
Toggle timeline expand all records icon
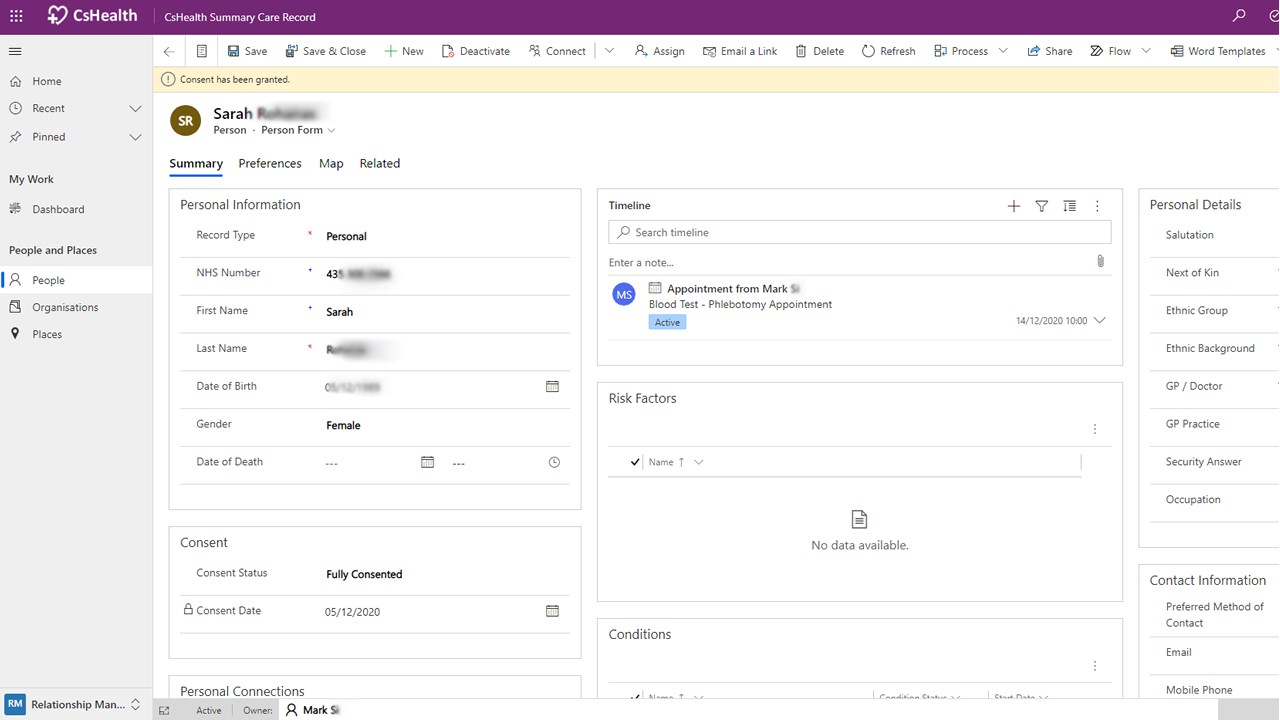[x=1070, y=206]
